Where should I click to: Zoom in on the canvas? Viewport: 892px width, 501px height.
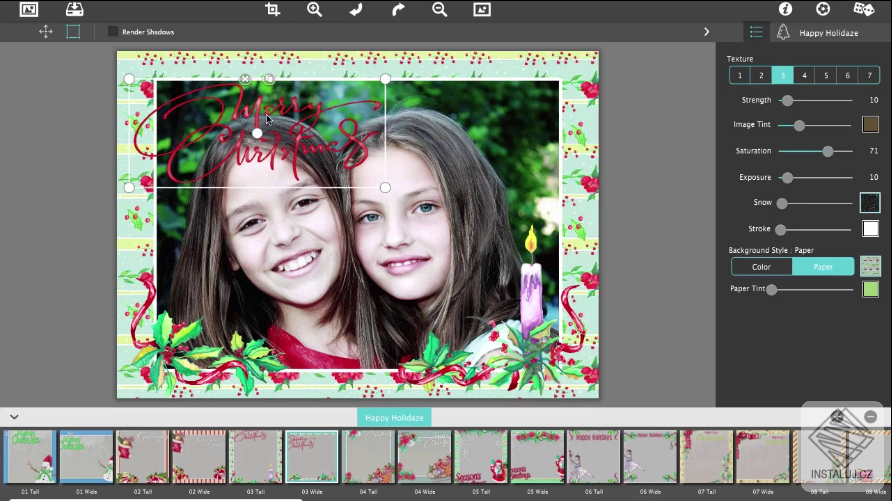click(314, 9)
